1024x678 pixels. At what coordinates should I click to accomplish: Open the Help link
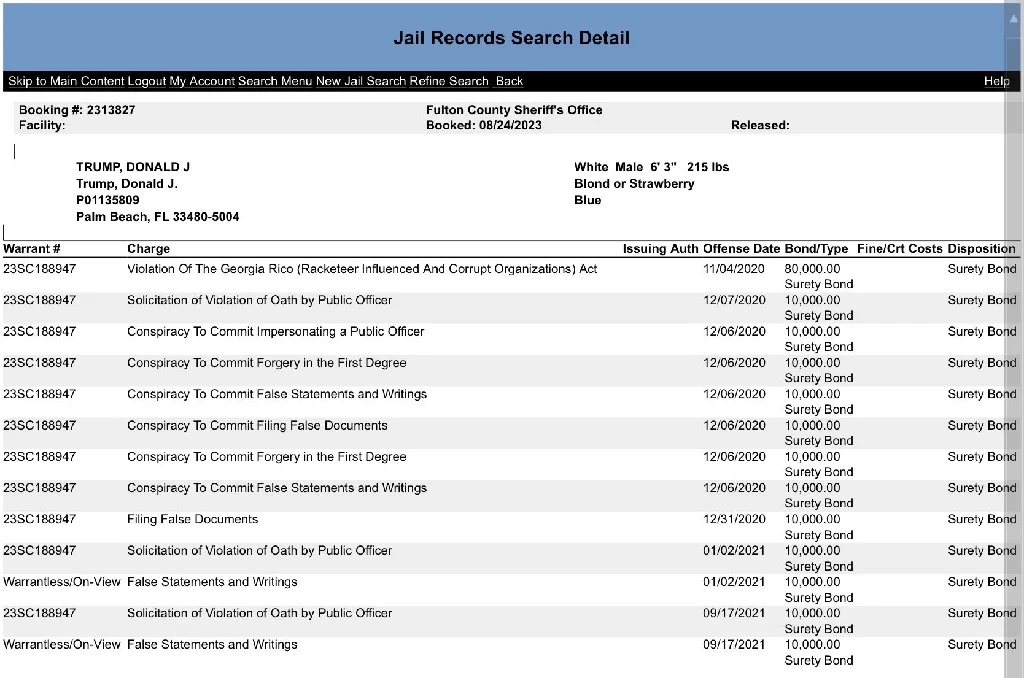click(997, 81)
